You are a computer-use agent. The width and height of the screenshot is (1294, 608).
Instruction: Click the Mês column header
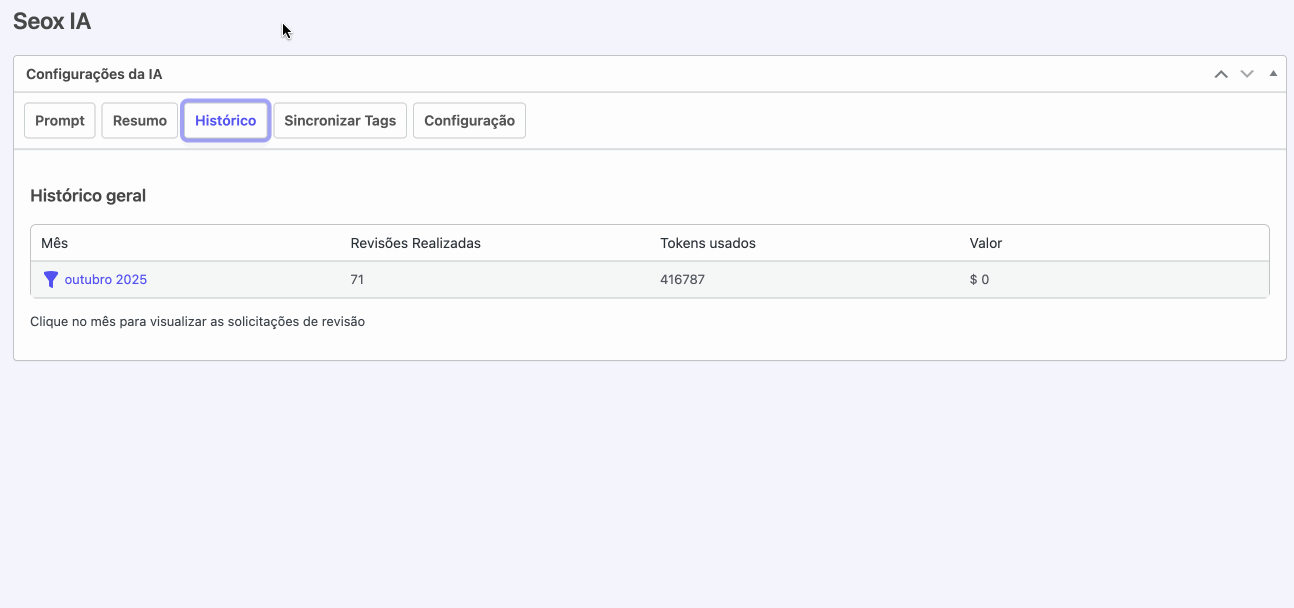(x=54, y=243)
